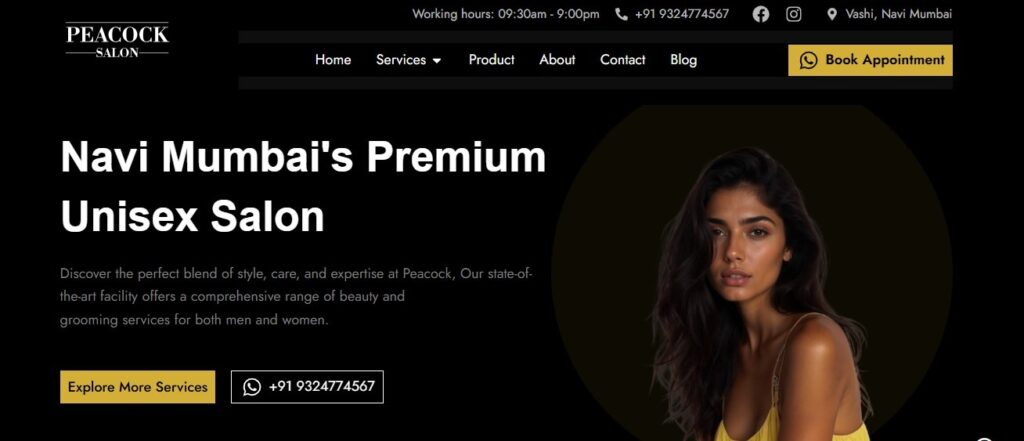Click the Book Appointment label text
This screenshot has width=1024, height=441.
[x=885, y=59]
